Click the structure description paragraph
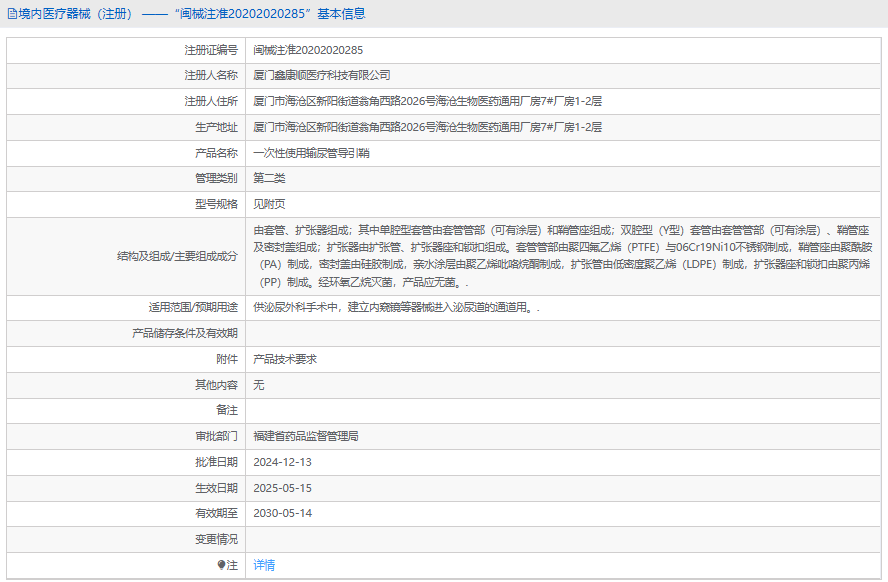This screenshot has width=888, height=582. coord(563,256)
